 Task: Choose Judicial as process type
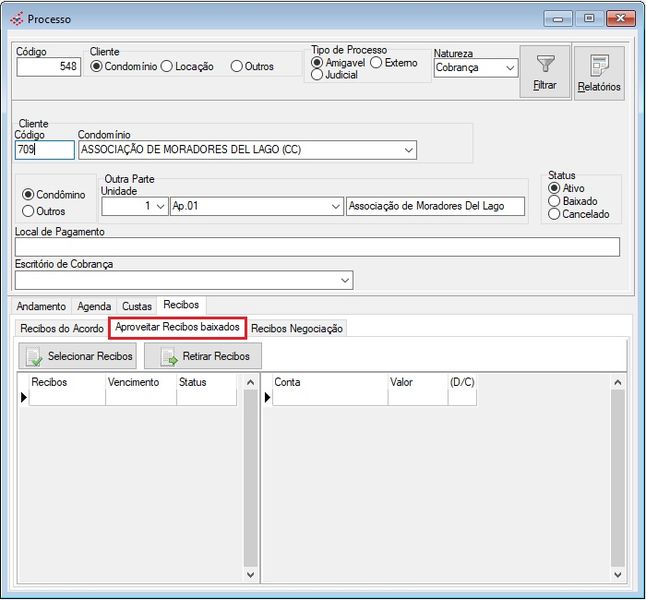[x=317, y=75]
